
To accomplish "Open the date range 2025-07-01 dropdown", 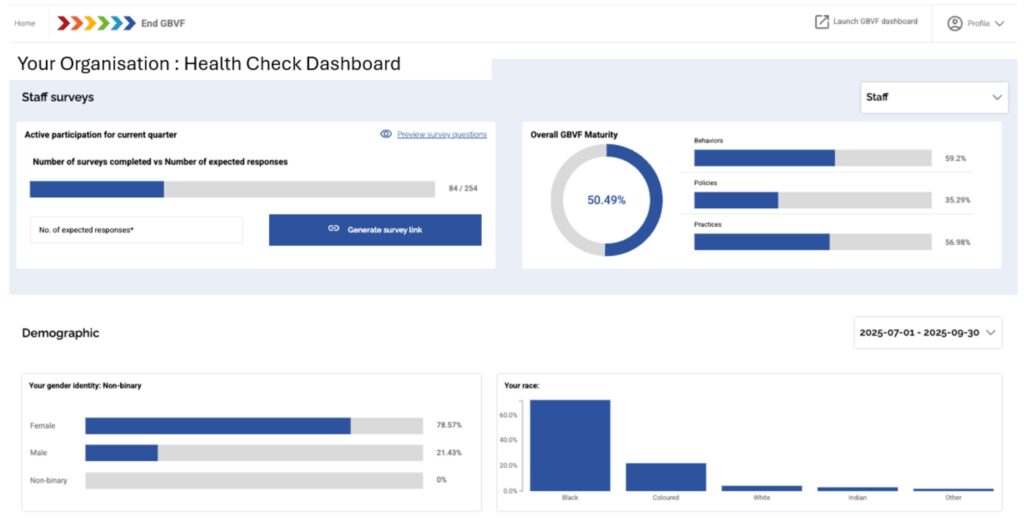I will click(x=927, y=332).
